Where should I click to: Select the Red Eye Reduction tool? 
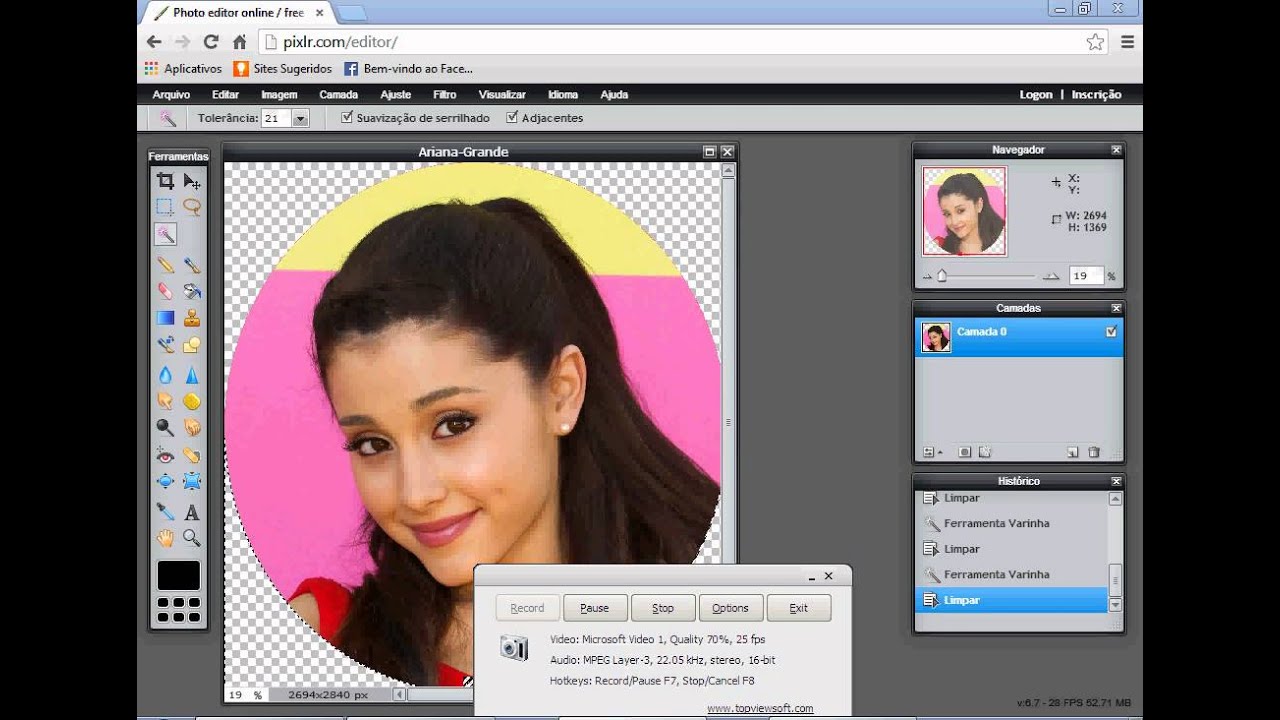click(165, 455)
